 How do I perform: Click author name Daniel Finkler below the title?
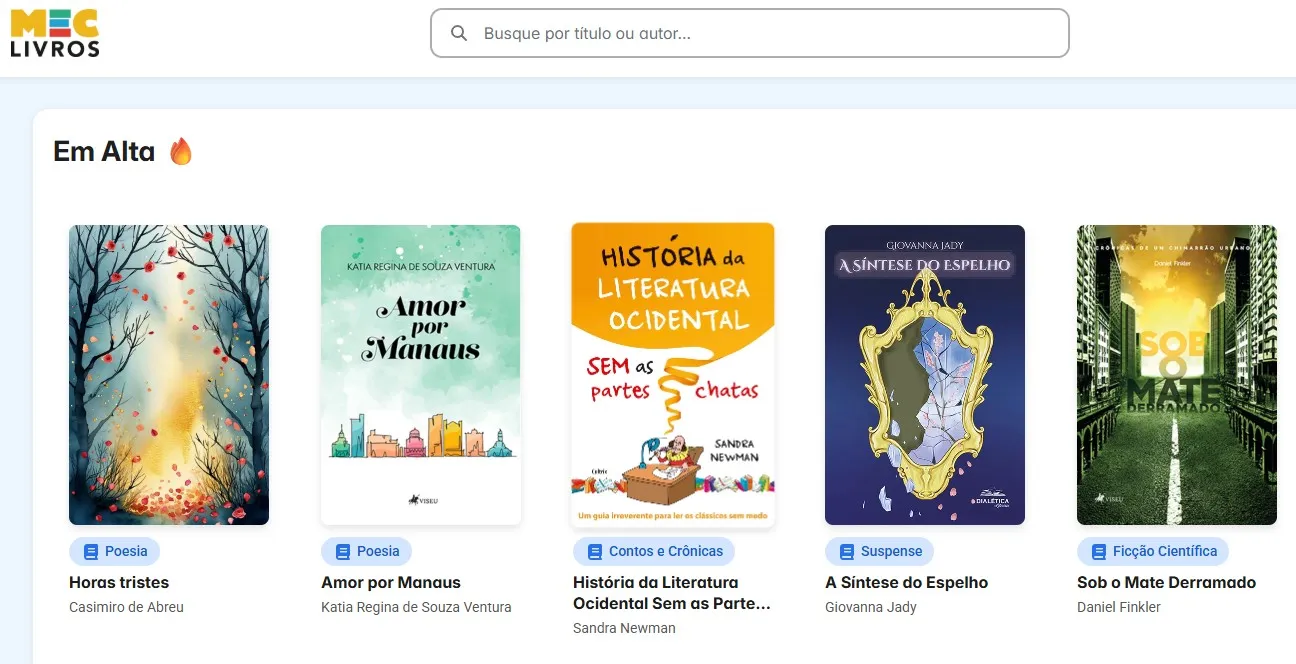coord(1119,607)
